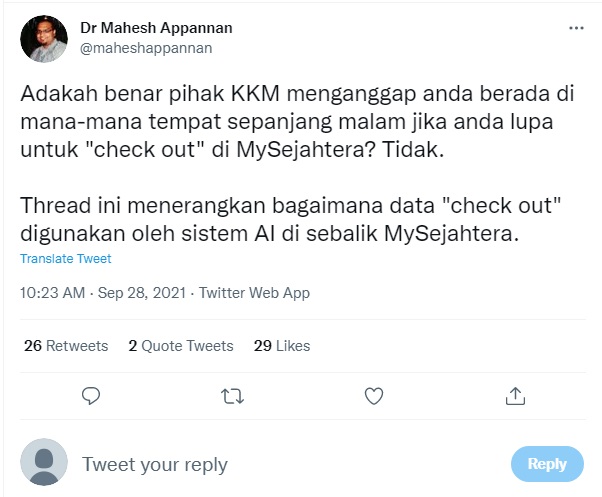Click the Twitter Web App source link
This screenshot has width=602, height=497.
(254, 293)
